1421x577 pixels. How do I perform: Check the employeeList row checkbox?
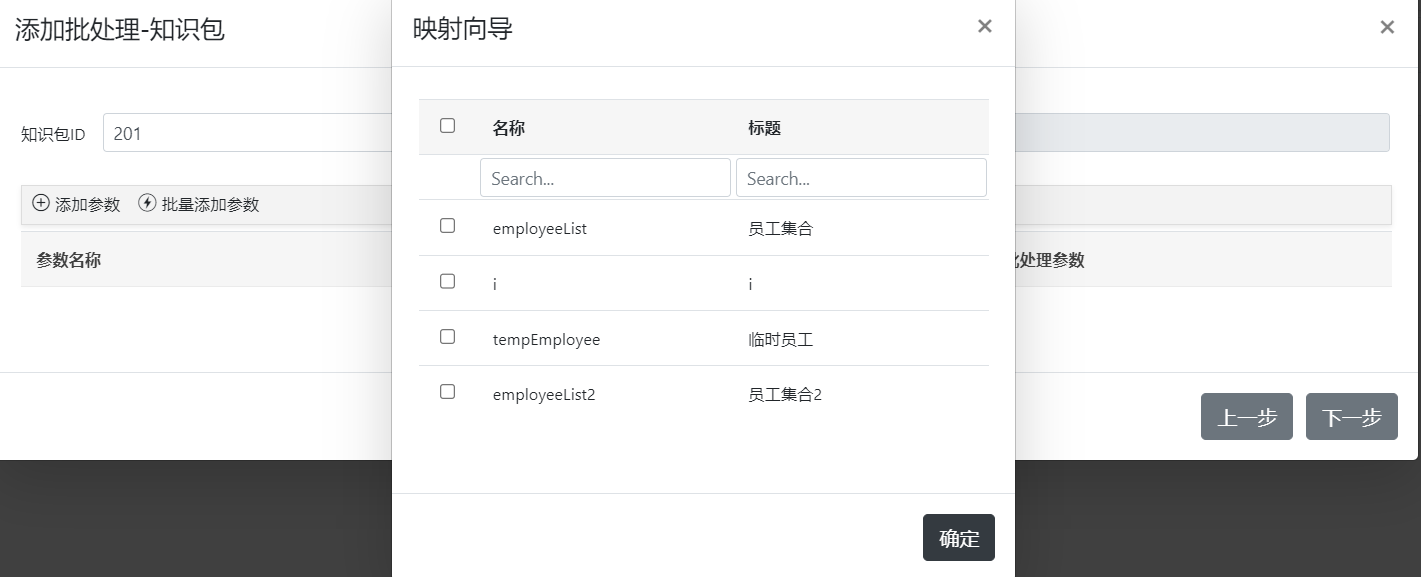tap(447, 225)
